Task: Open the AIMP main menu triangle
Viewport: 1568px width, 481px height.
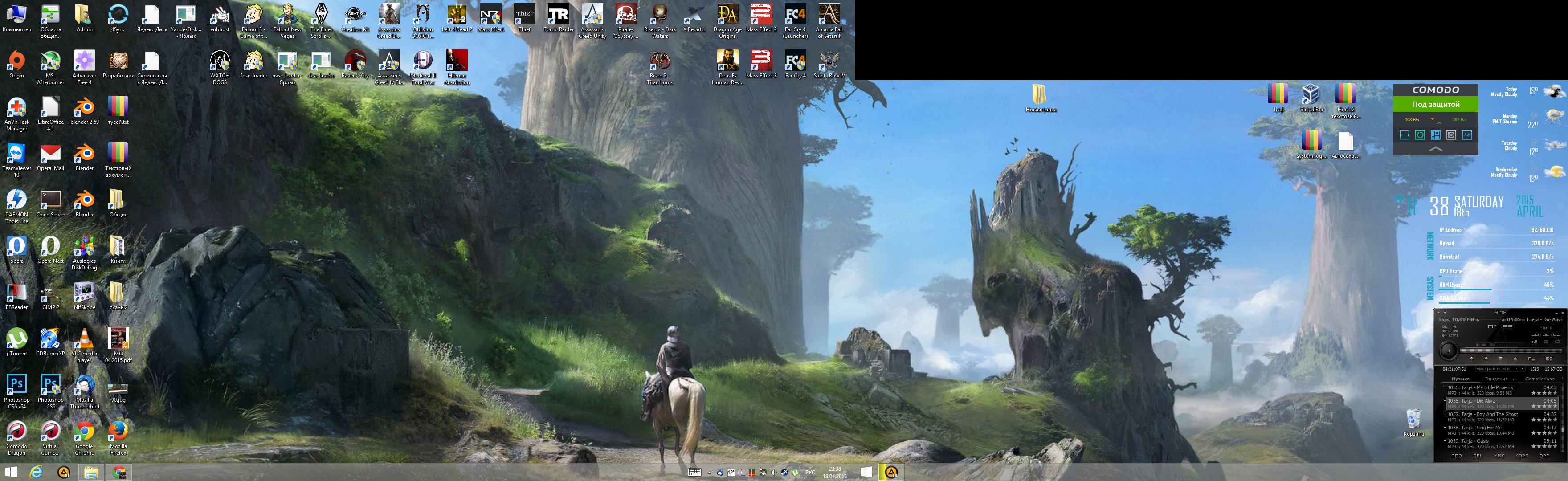Action: 1438,313
